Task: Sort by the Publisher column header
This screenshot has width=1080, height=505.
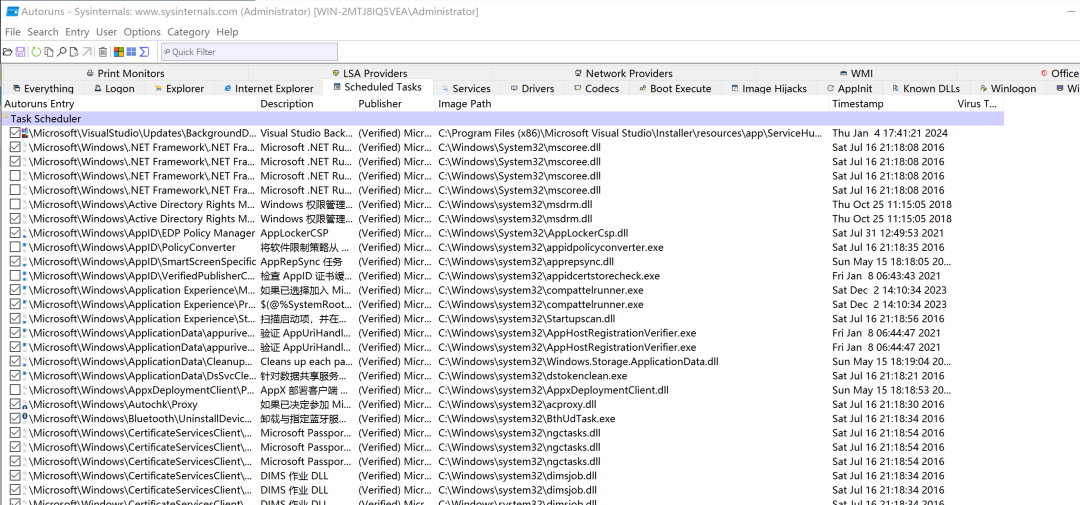Action: pyautogui.click(x=395, y=103)
